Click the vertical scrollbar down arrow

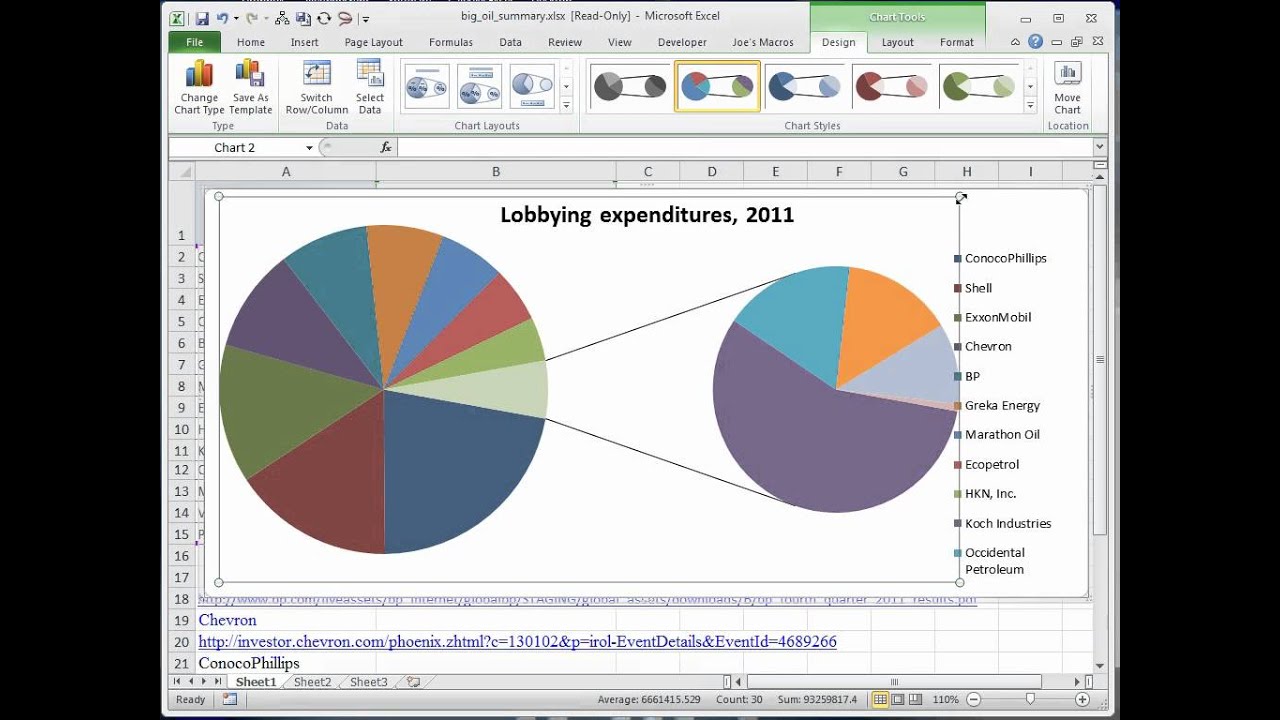(x=1100, y=665)
